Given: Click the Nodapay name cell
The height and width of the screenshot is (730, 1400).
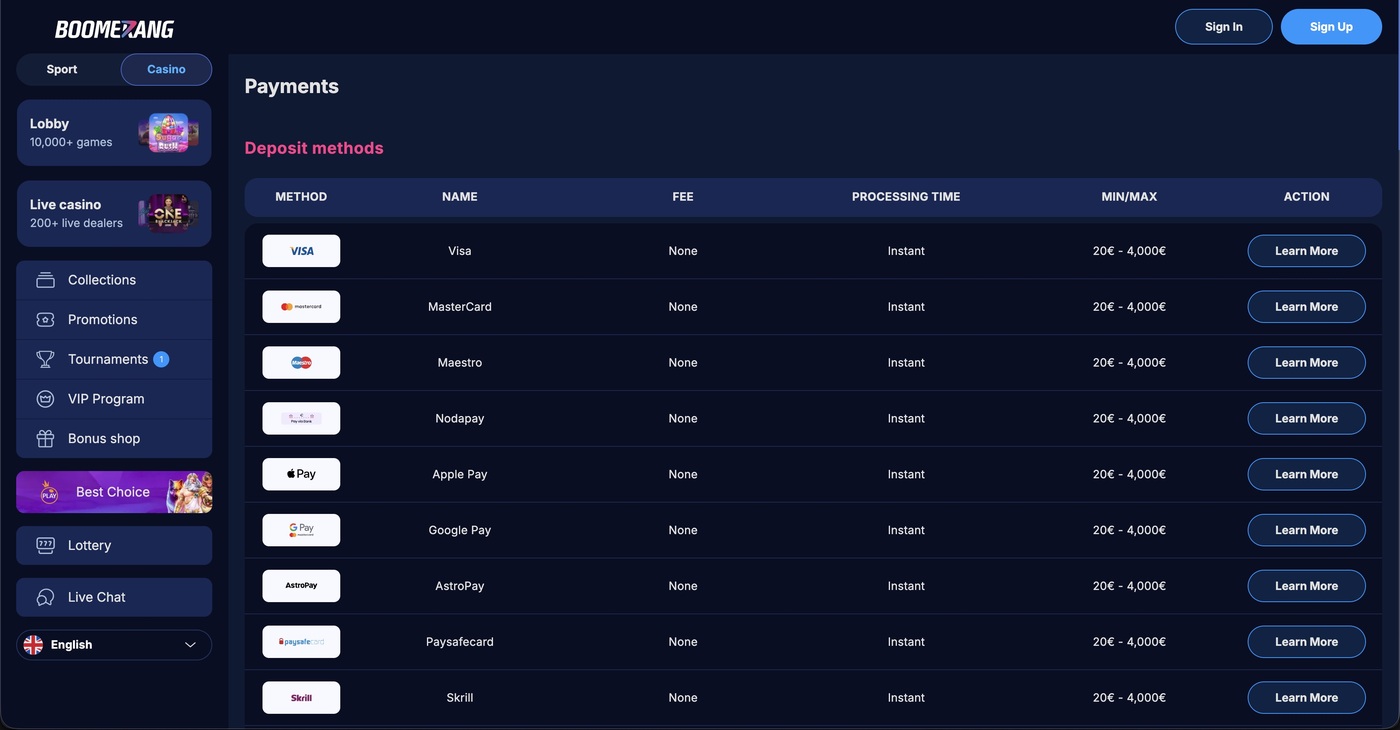Looking at the screenshot, I should click(x=460, y=419).
